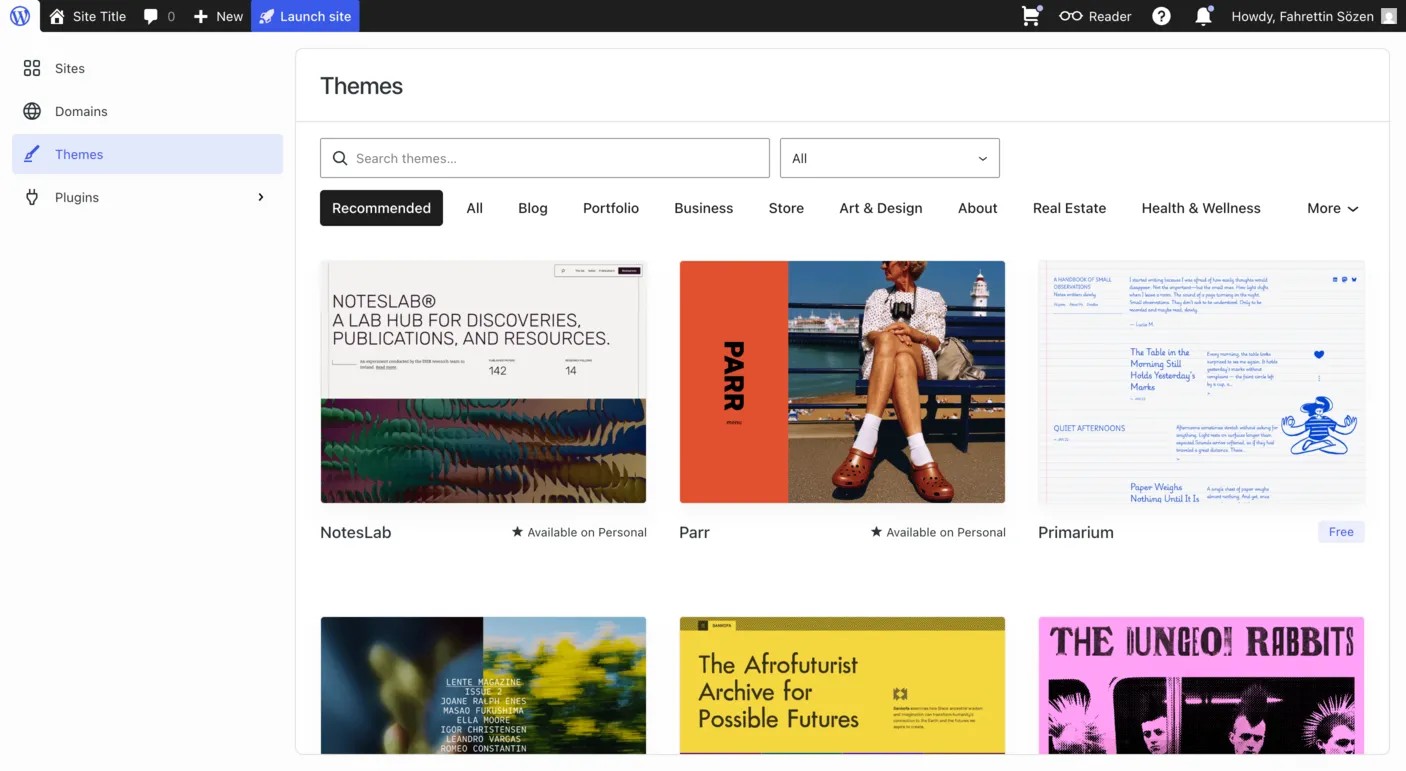Open the Reader

click(x=1095, y=16)
